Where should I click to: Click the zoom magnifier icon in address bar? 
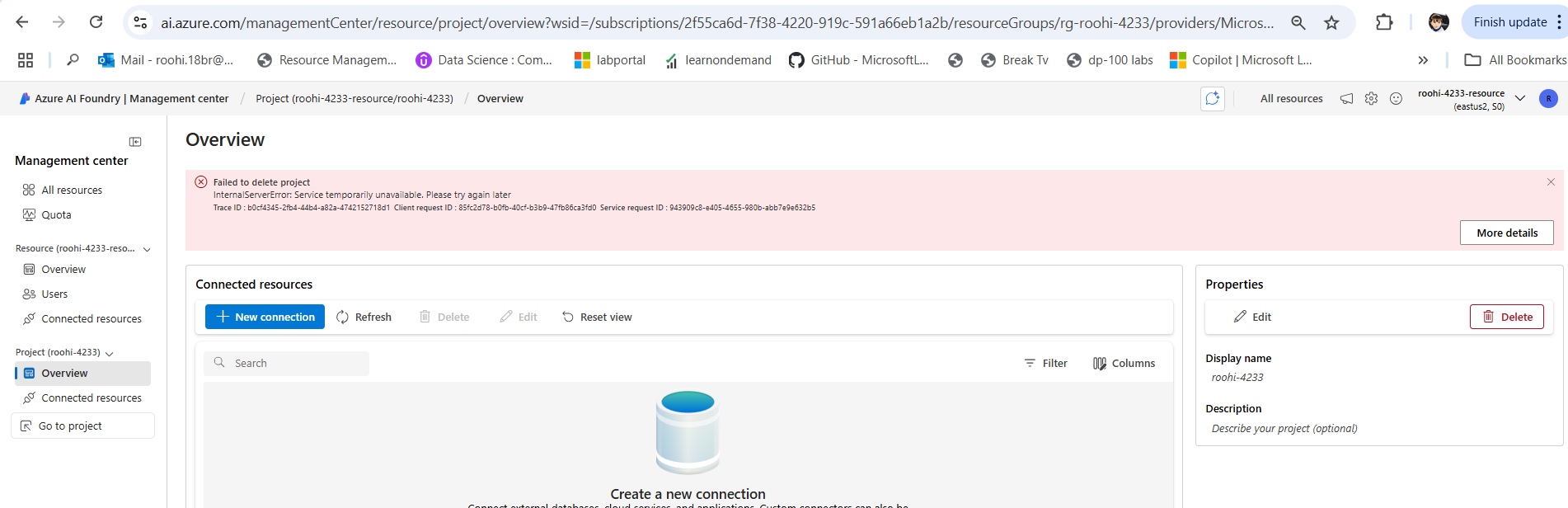[1298, 22]
